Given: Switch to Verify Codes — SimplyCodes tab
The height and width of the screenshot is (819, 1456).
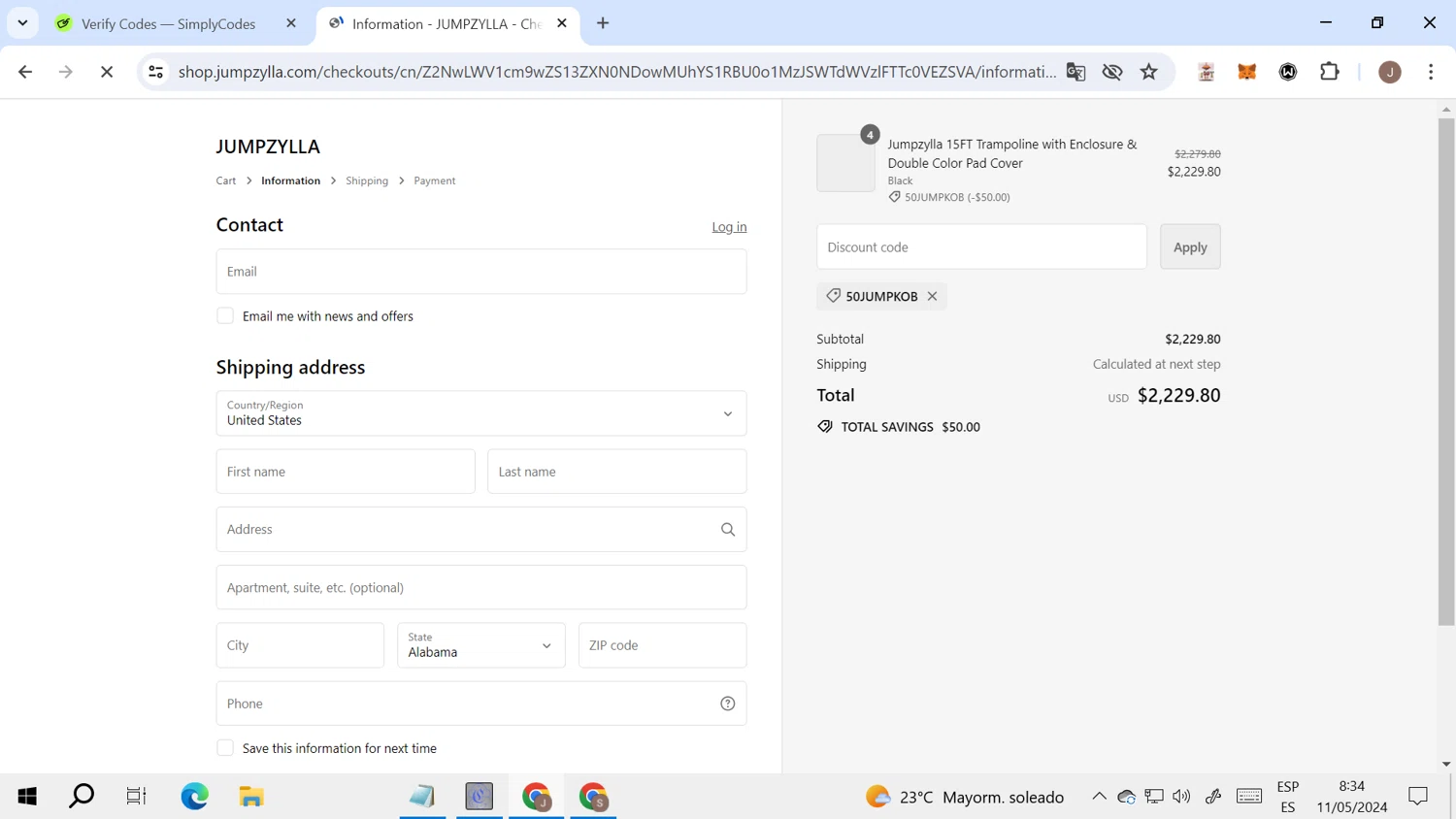Looking at the screenshot, I should 168,24.
